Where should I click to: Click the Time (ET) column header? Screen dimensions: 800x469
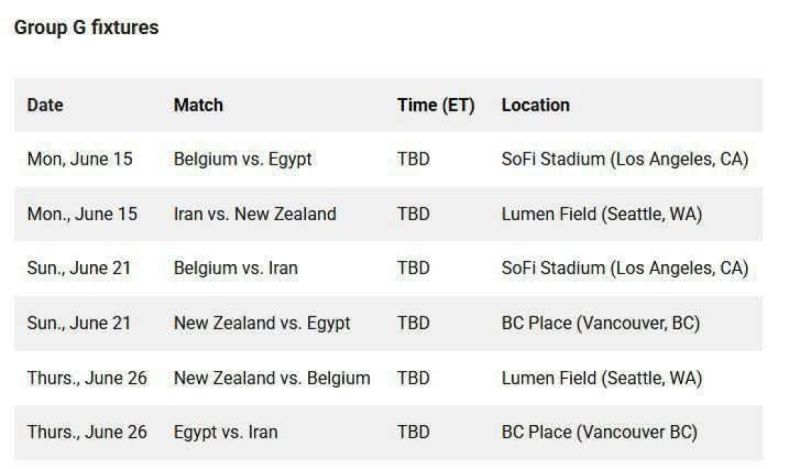coord(435,105)
